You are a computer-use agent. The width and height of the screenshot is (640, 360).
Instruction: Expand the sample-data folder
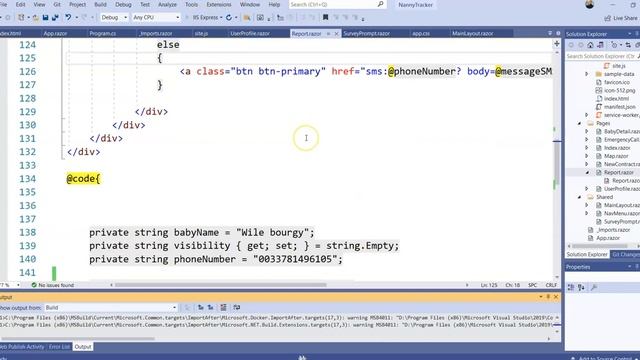(x=587, y=74)
